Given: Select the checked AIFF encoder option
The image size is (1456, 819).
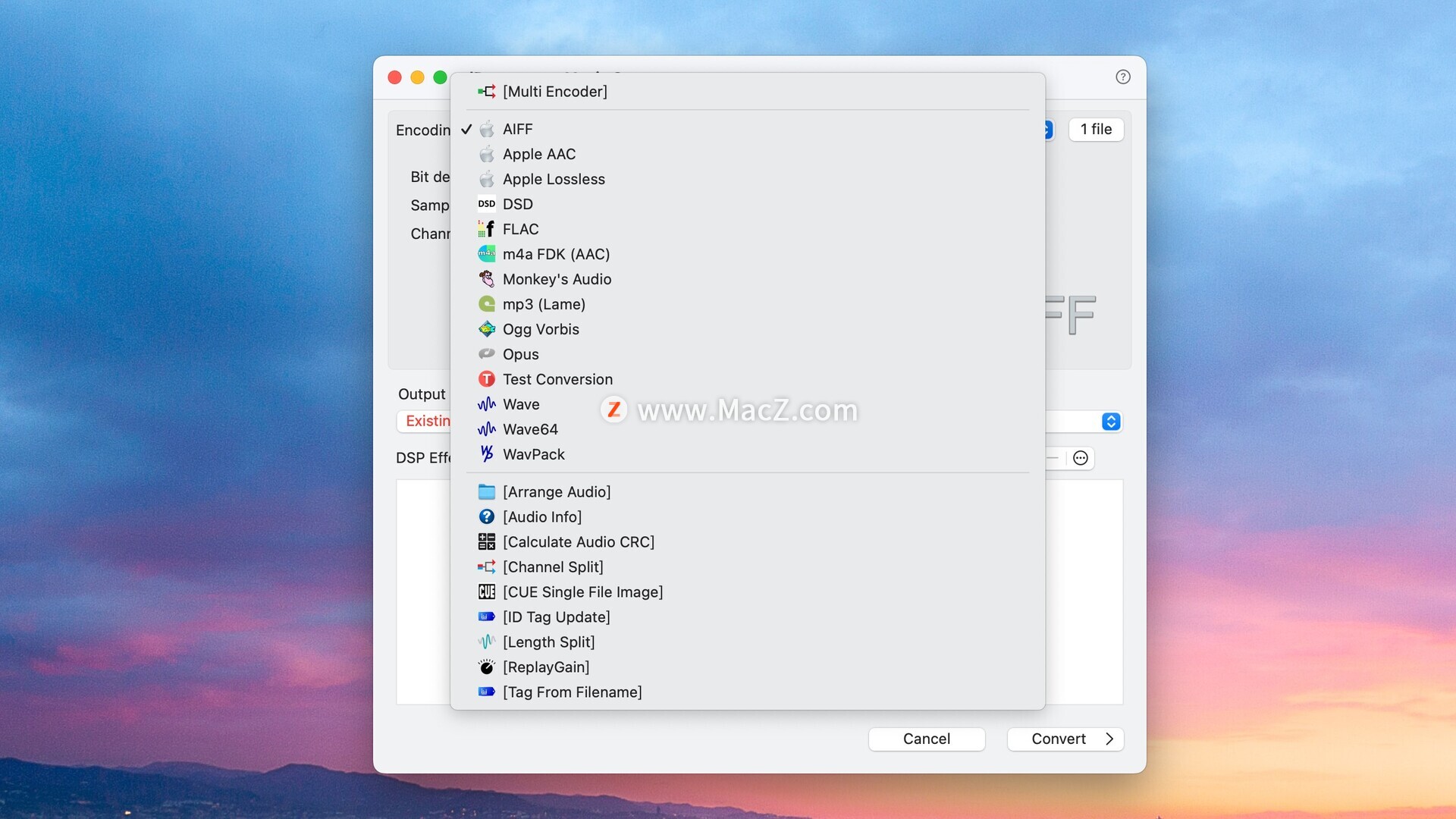Looking at the screenshot, I should [517, 129].
